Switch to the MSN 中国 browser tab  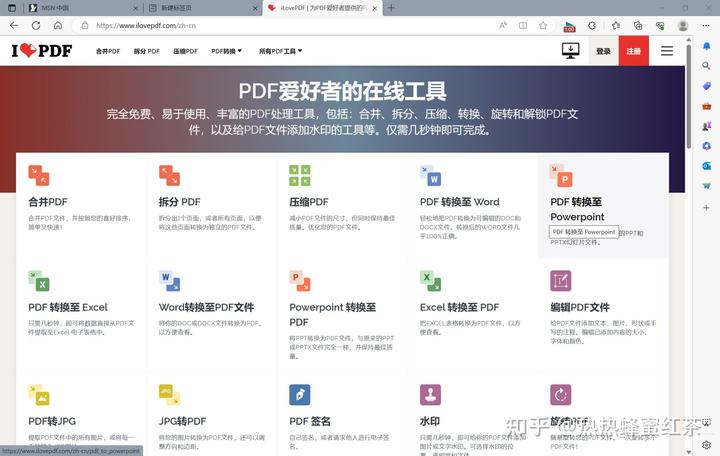(x=82, y=8)
